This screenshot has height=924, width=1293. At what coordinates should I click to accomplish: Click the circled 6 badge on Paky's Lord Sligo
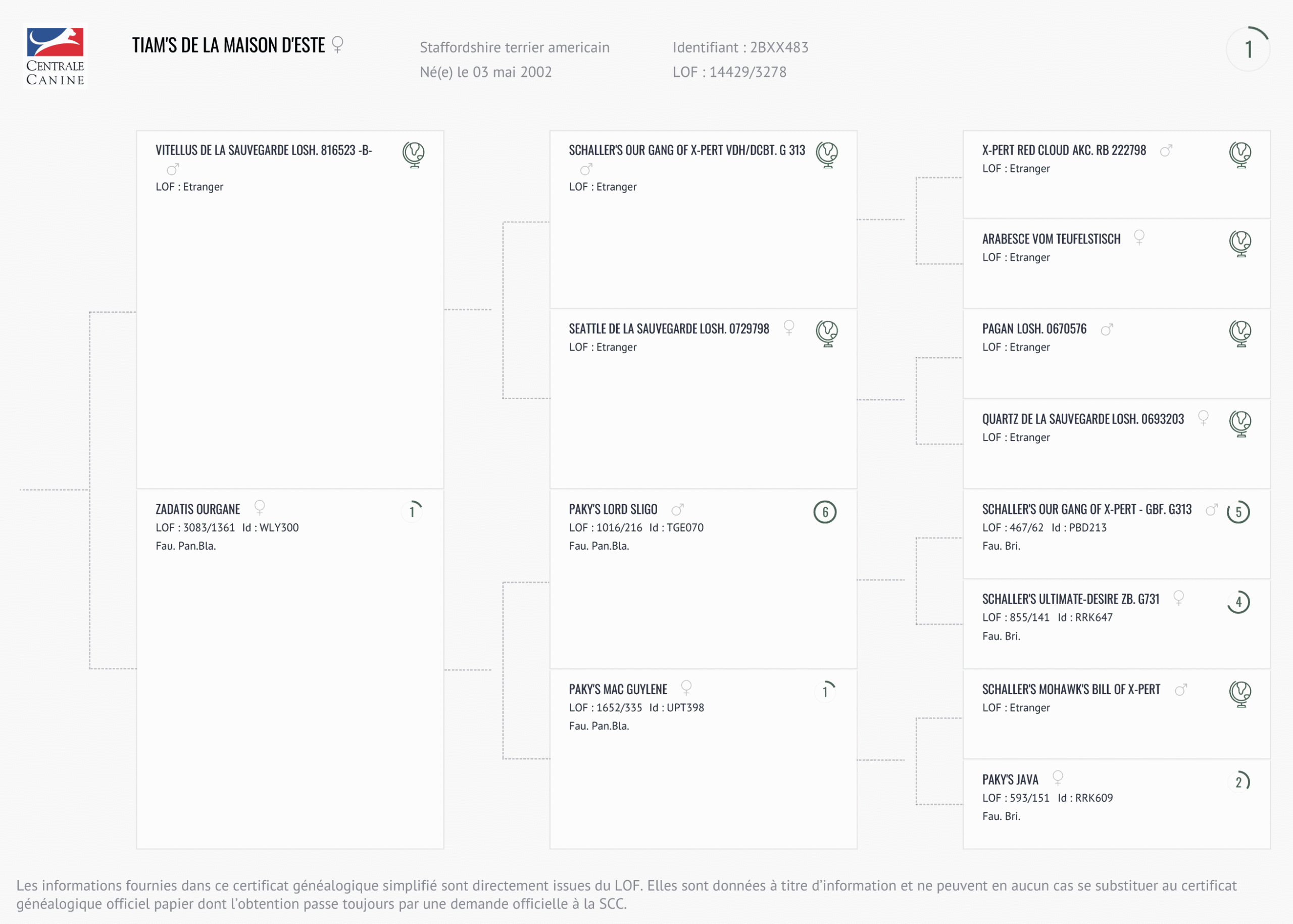(825, 512)
